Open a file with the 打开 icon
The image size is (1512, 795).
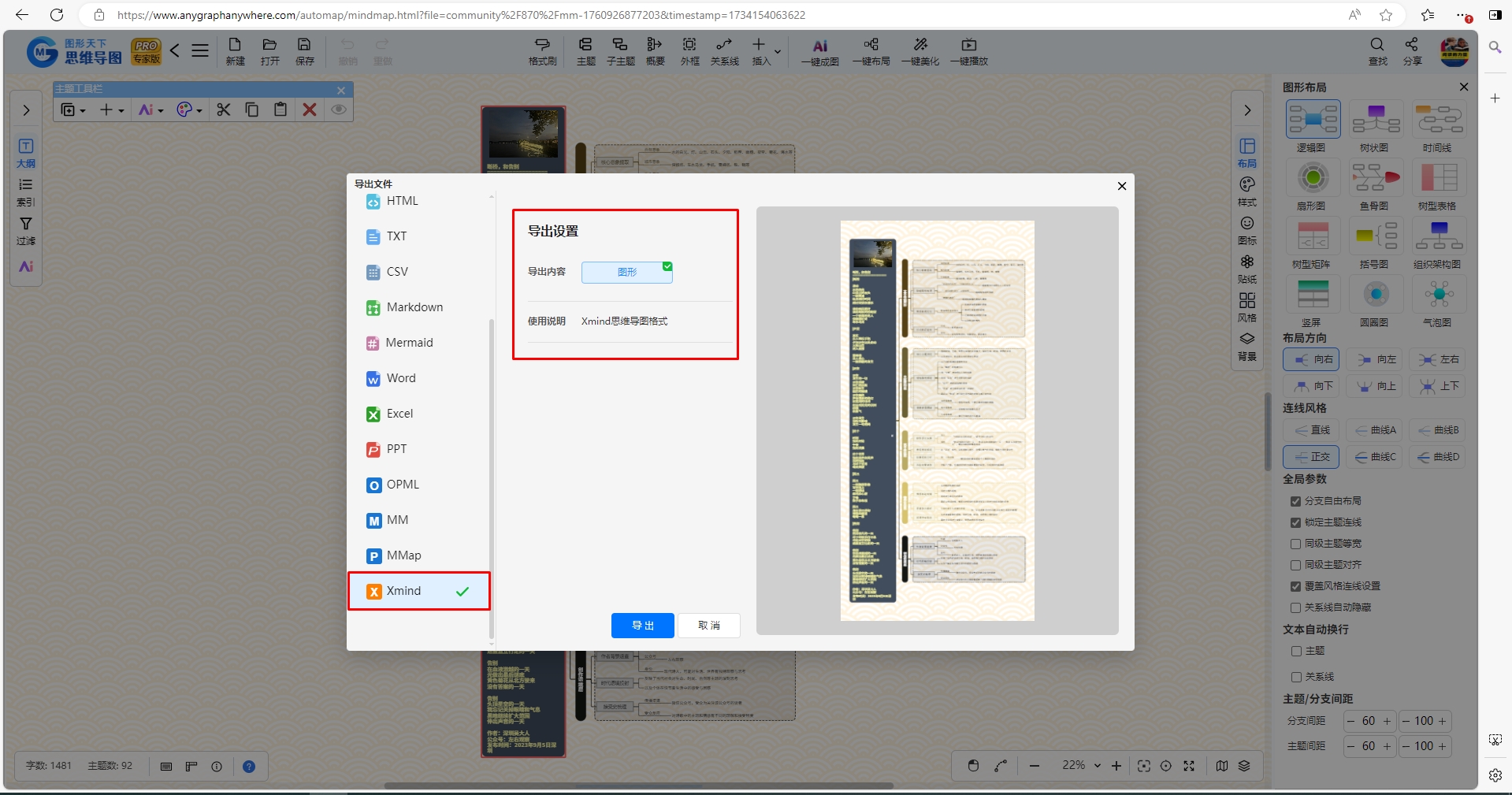[x=269, y=51]
